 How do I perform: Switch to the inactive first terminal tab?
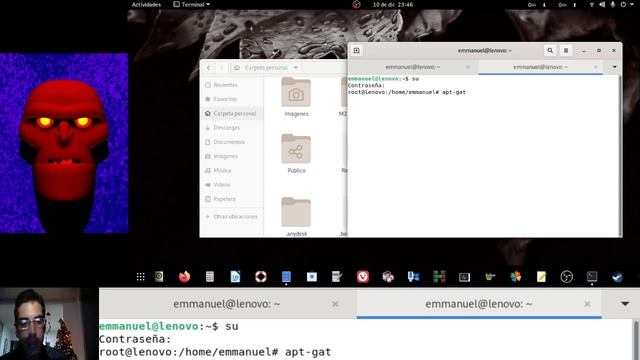coord(412,67)
